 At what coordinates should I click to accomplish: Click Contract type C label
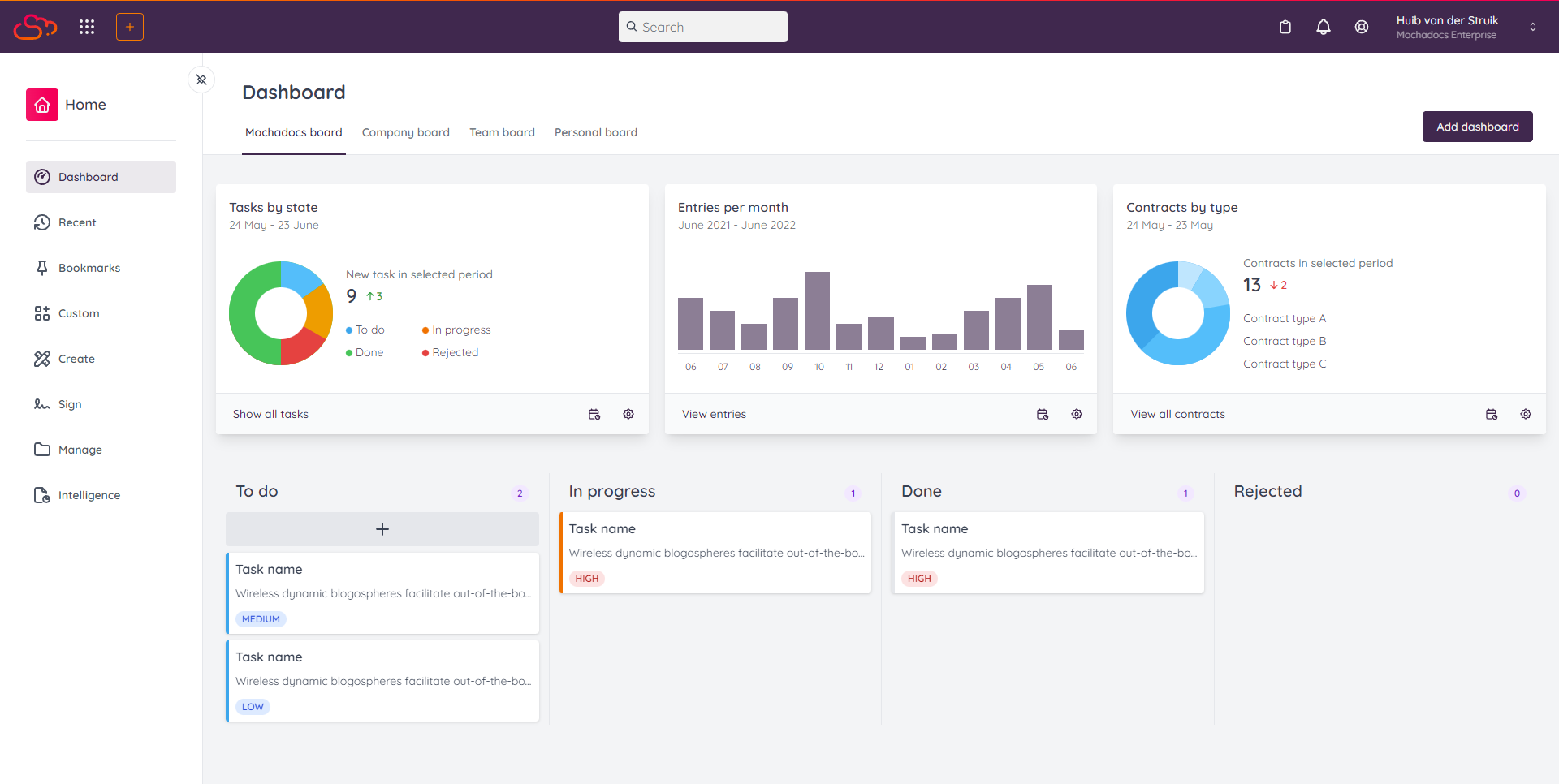click(x=1285, y=364)
